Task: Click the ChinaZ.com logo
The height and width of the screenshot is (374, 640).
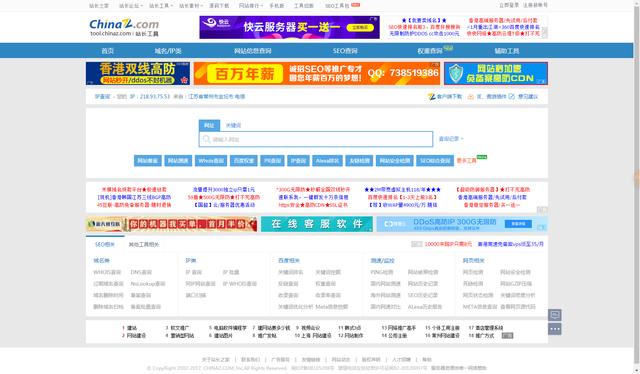Action: click(x=124, y=28)
